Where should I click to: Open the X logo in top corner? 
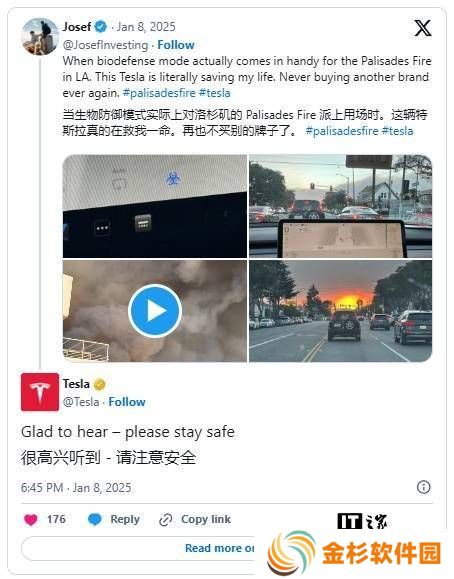(x=423, y=28)
